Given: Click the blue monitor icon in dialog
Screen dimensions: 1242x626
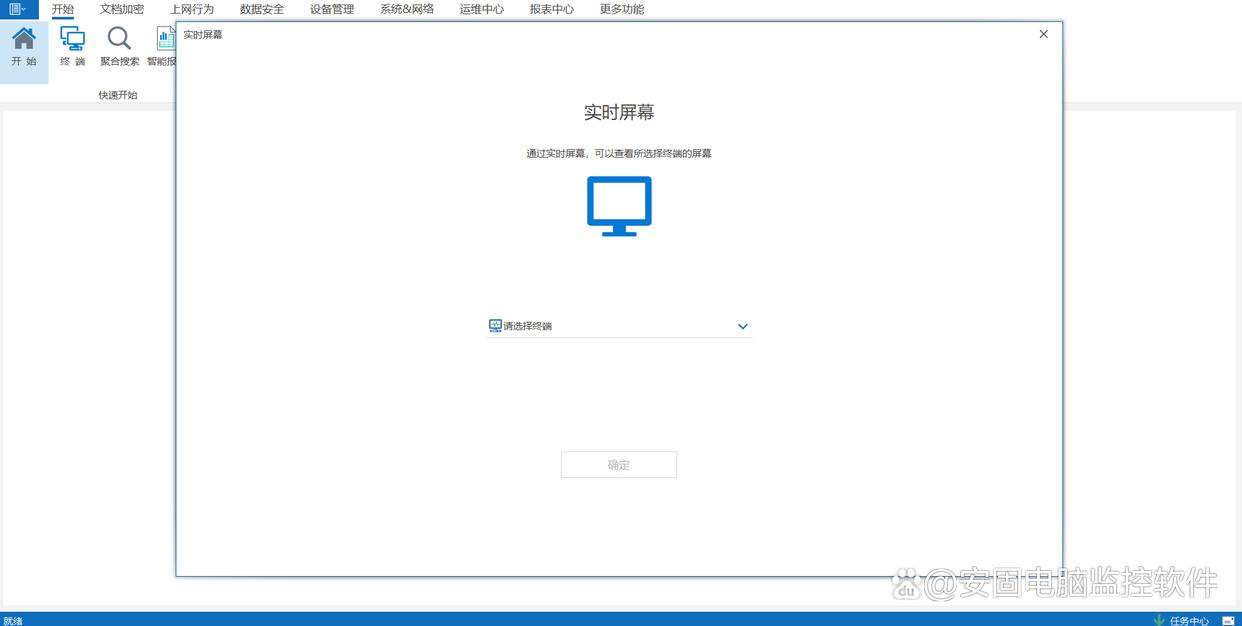Looking at the screenshot, I should tap(619, 206).
